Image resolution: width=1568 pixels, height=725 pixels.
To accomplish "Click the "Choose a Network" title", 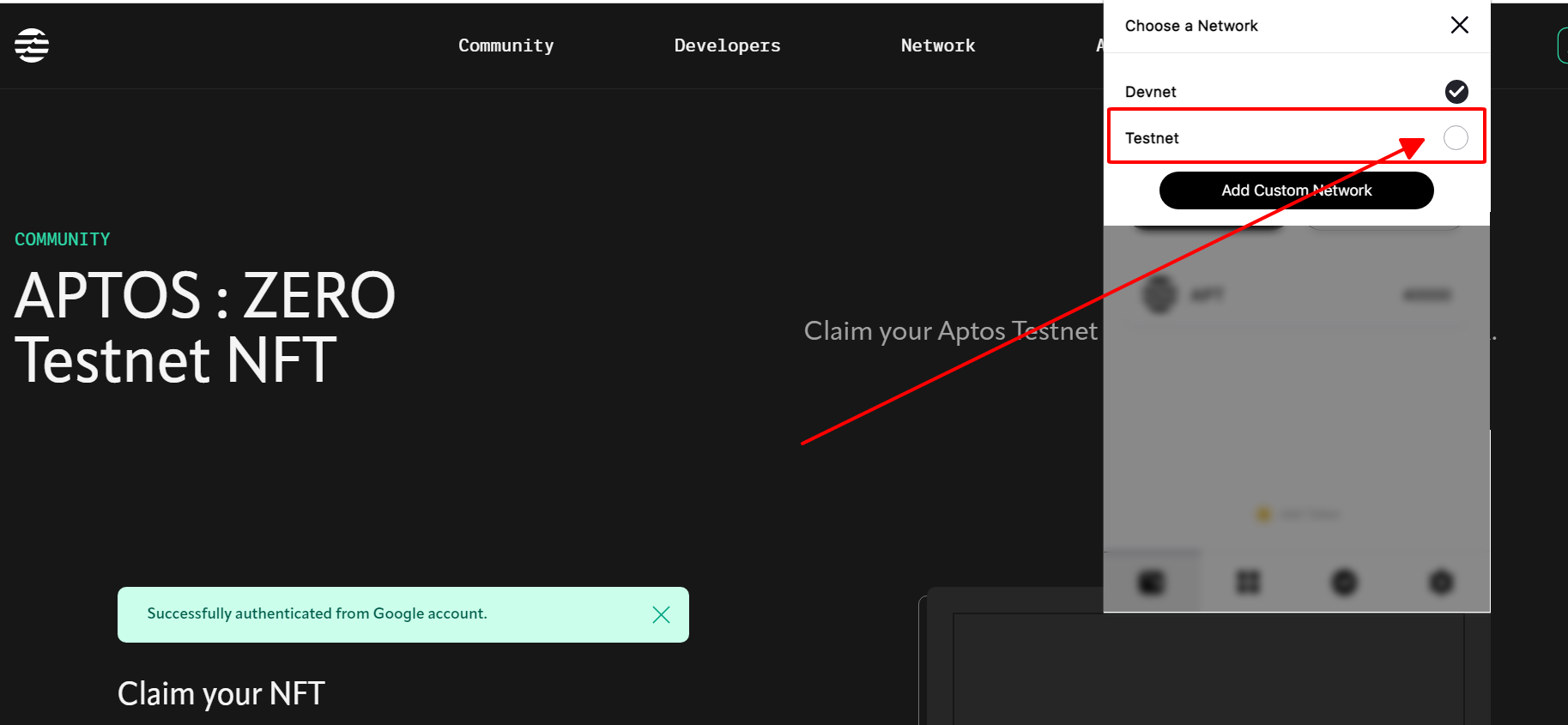I will [1191, 26].
